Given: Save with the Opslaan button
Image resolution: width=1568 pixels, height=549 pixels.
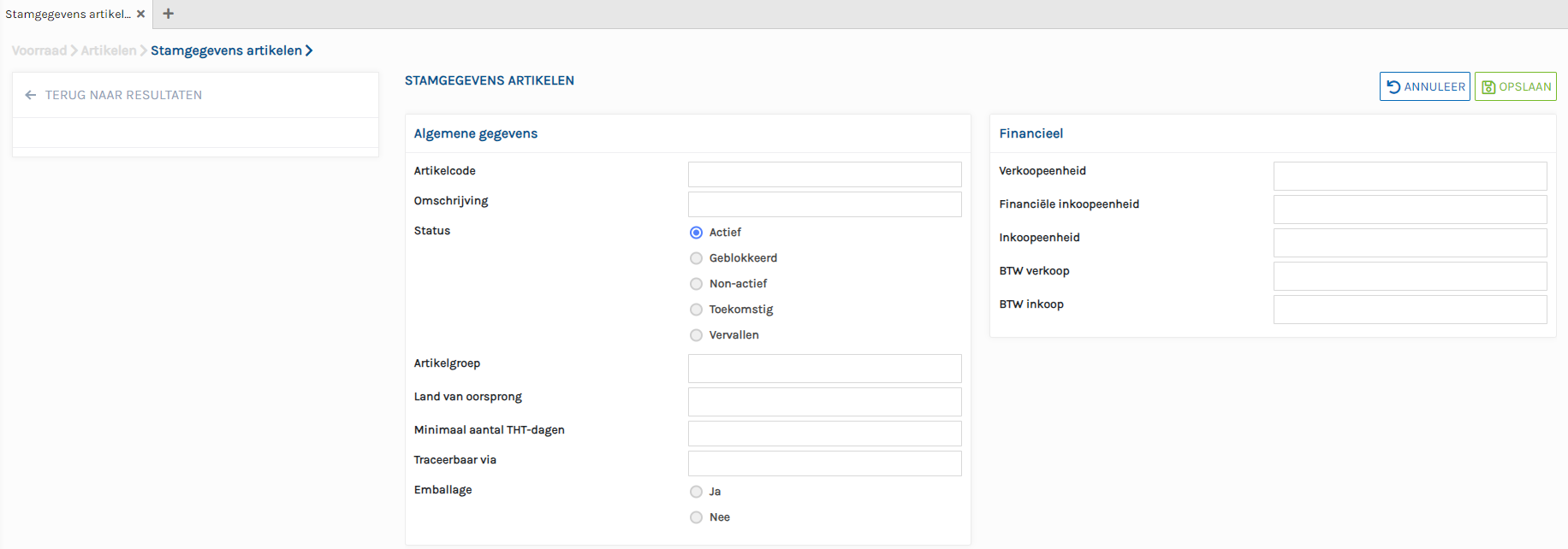Looking at the screenshot, I should tap(1515, 86).
